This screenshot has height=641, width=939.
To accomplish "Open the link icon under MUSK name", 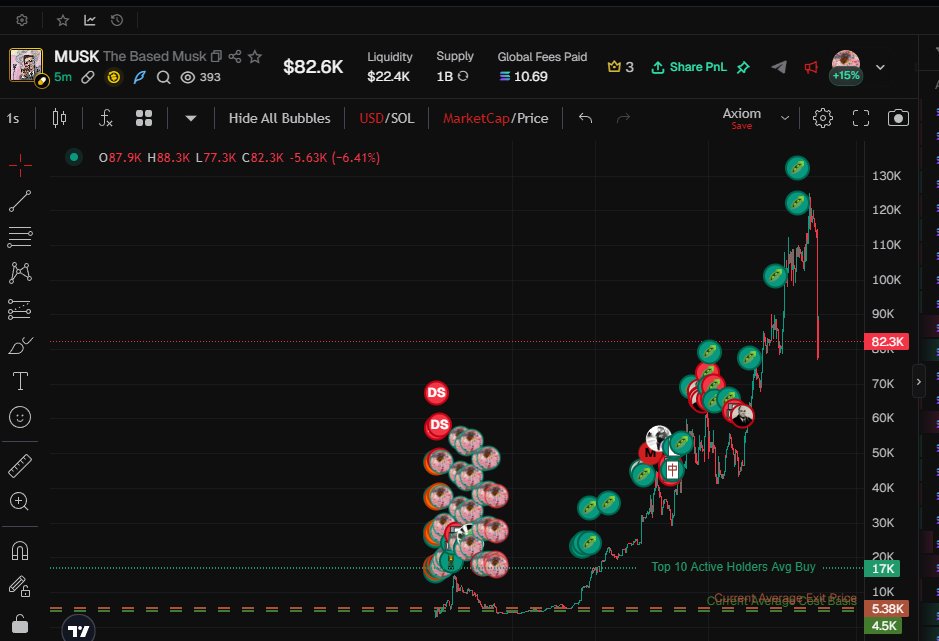I will (x=88, y=77).
